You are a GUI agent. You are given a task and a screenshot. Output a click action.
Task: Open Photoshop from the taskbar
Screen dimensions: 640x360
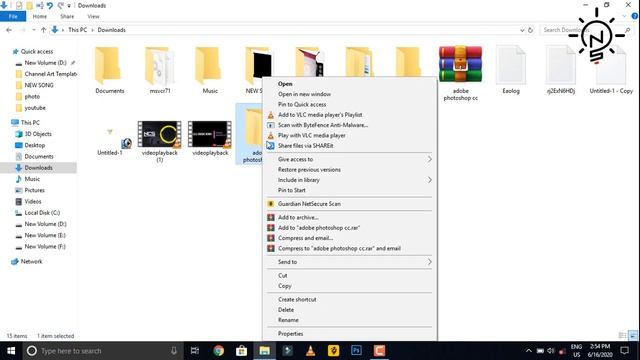click(x=356, y=351)
